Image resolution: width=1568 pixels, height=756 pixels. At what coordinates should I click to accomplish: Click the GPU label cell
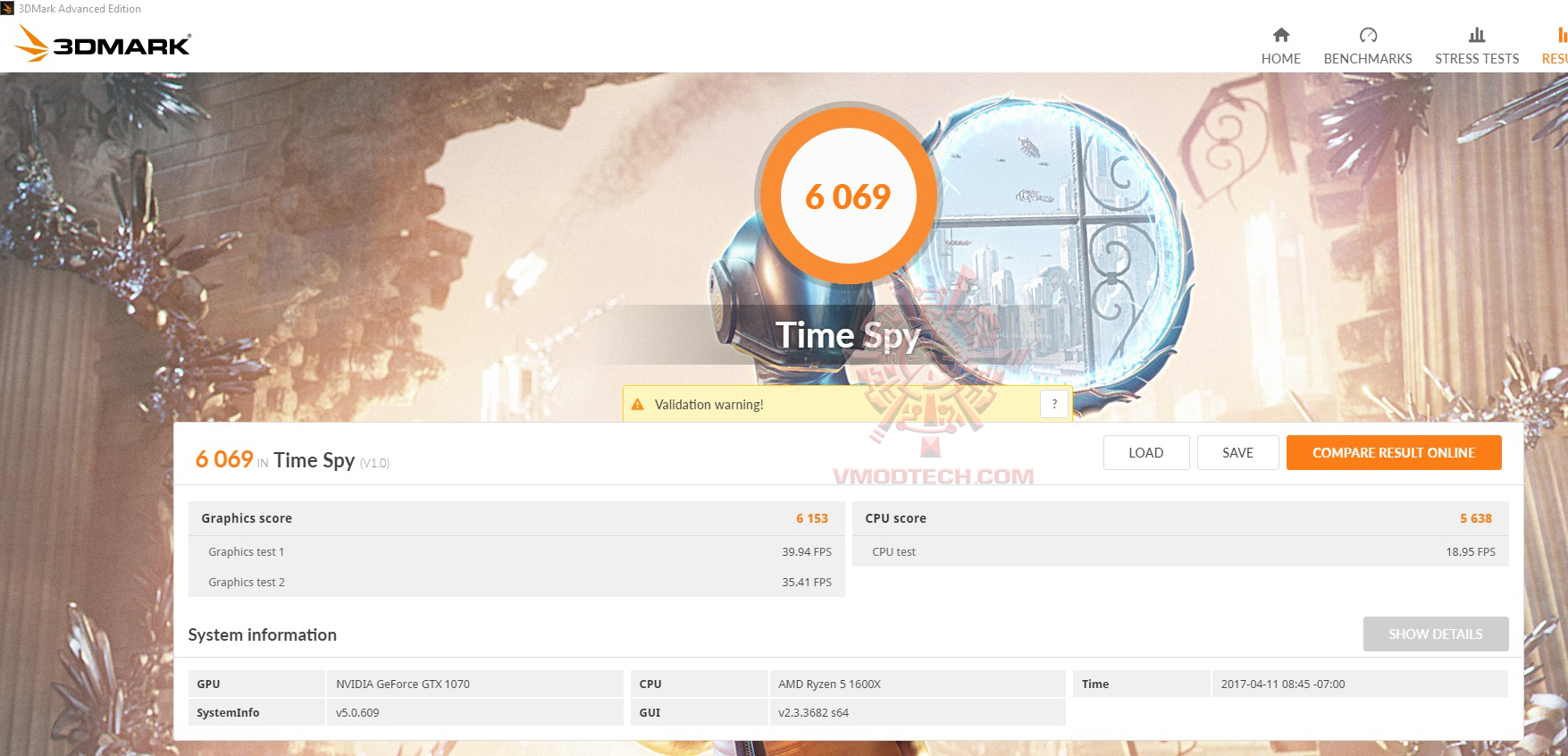[x=257, y=684]
